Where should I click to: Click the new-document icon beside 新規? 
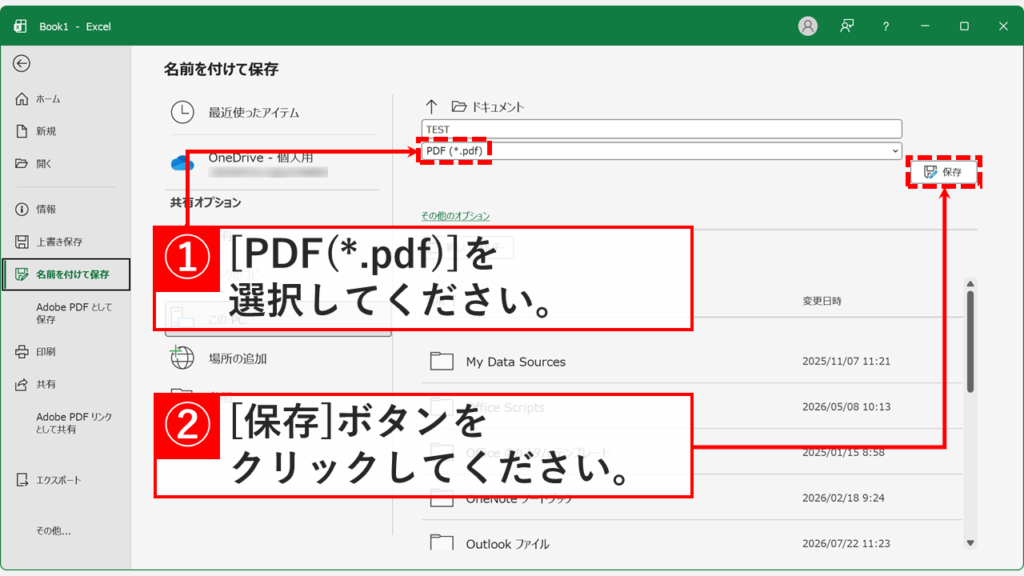pos(22,131)
